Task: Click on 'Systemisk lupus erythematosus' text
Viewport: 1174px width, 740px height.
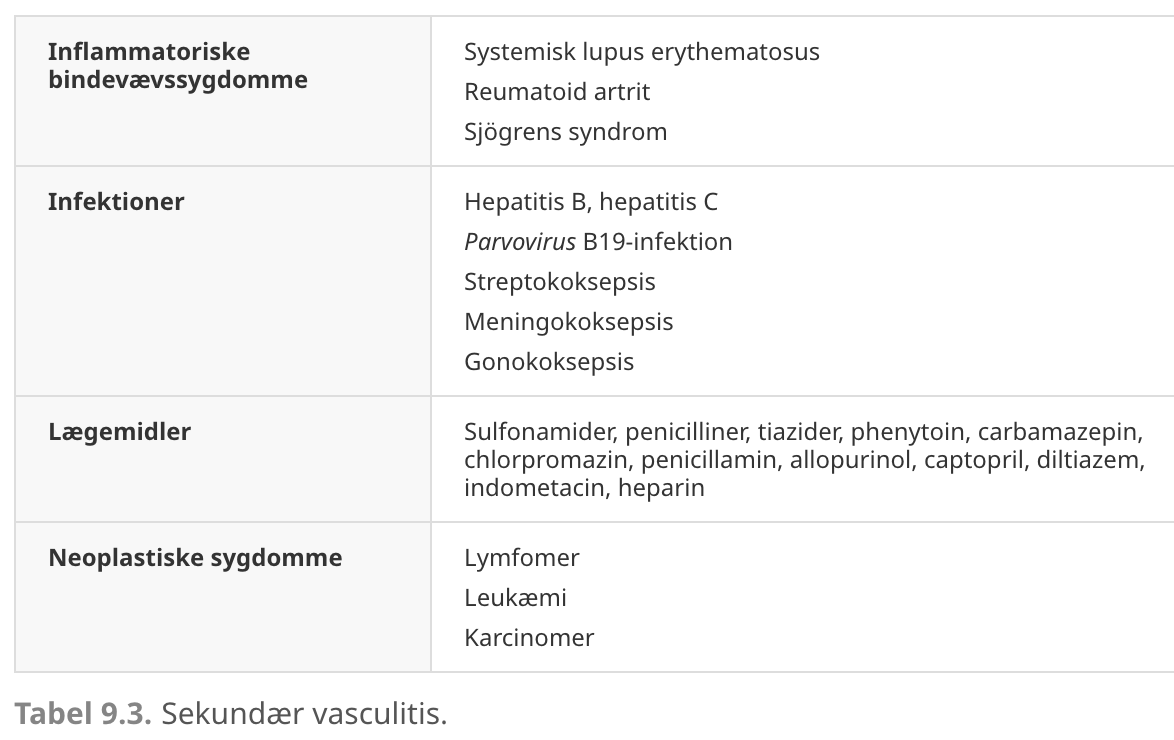Action: (x=642, y=52)
